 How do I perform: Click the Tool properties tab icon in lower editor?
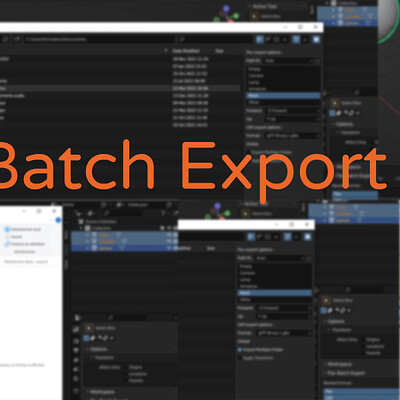[76, 329]
